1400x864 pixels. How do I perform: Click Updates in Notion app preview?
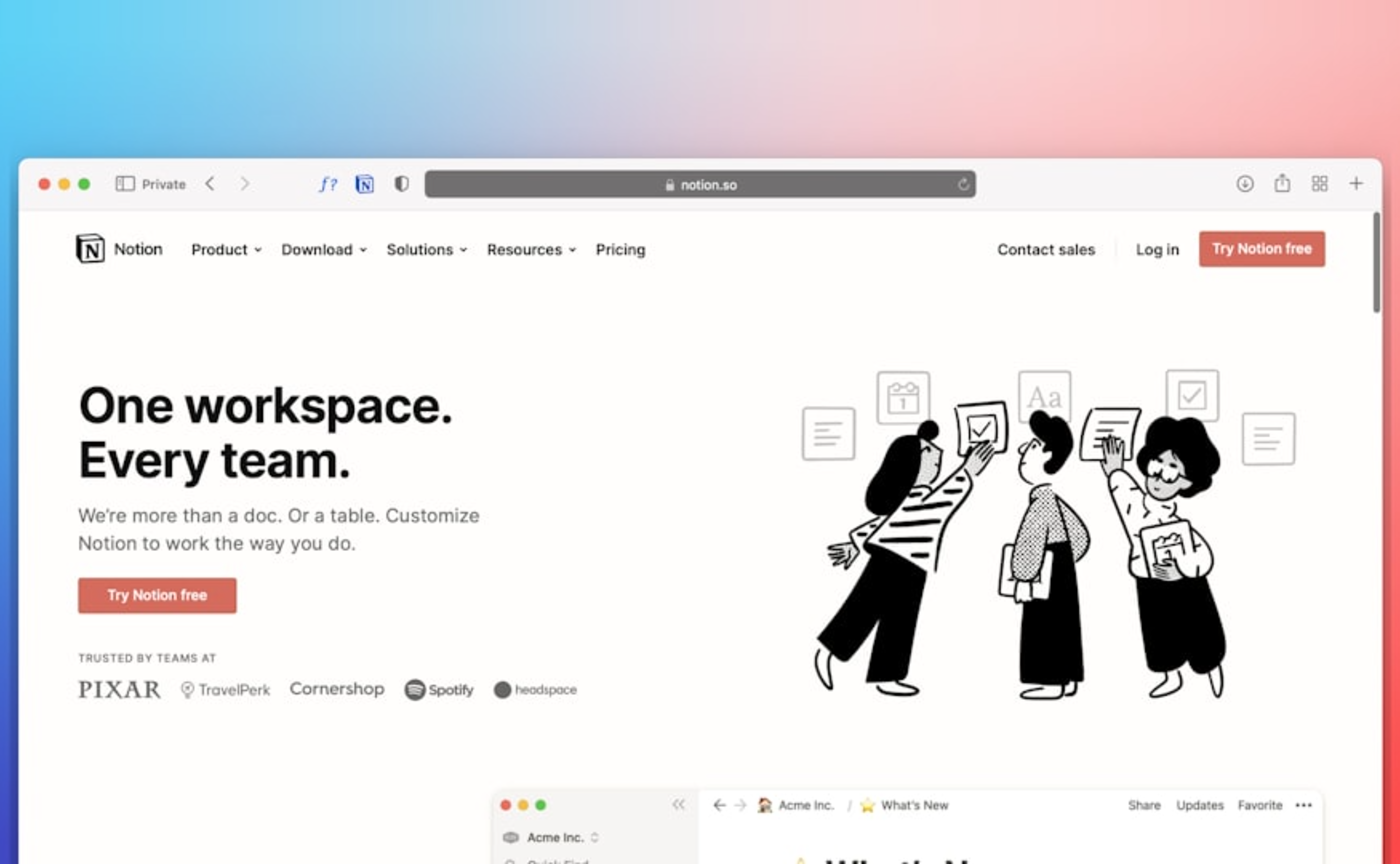tap(1200, 805)
